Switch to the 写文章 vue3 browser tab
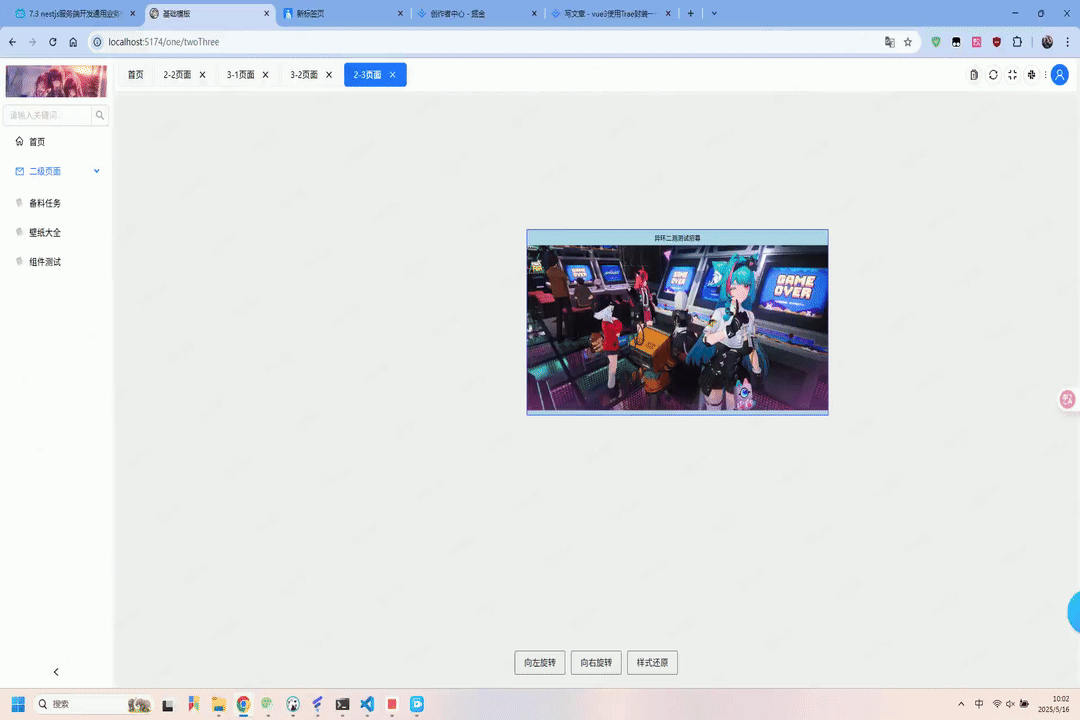Screen dimensions: 1080x720 tap(610, 14)
